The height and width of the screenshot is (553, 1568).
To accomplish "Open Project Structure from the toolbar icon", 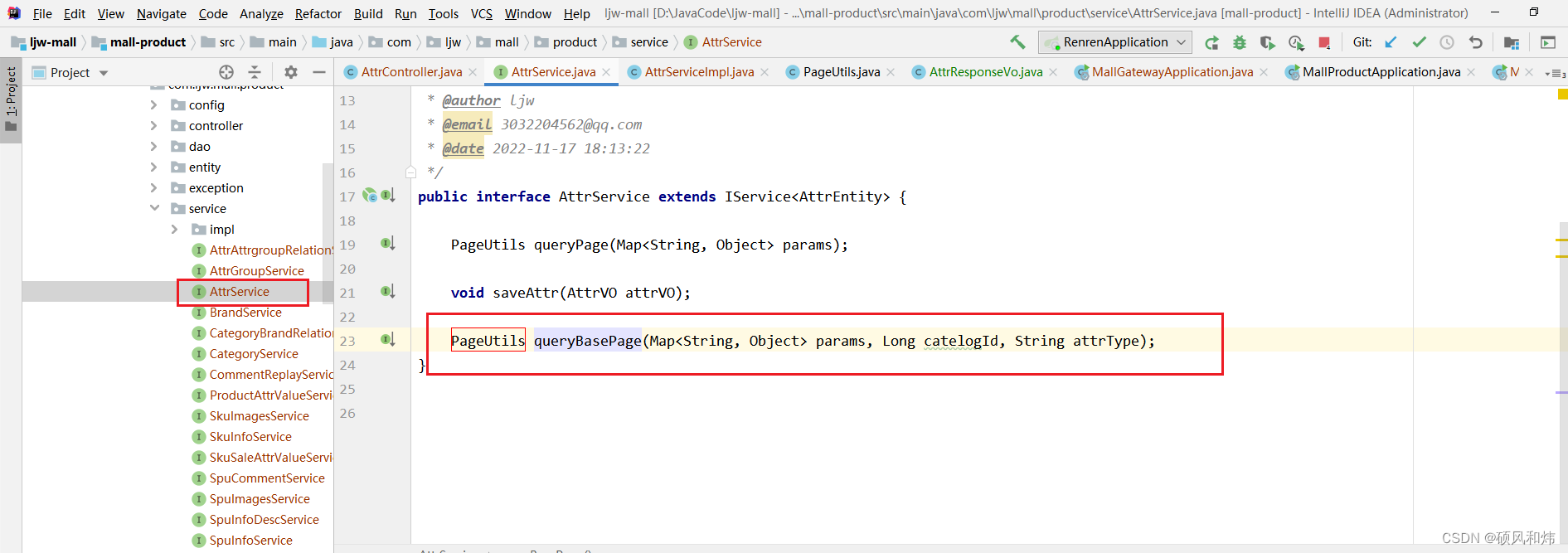I will click(x=1512, y=42).
